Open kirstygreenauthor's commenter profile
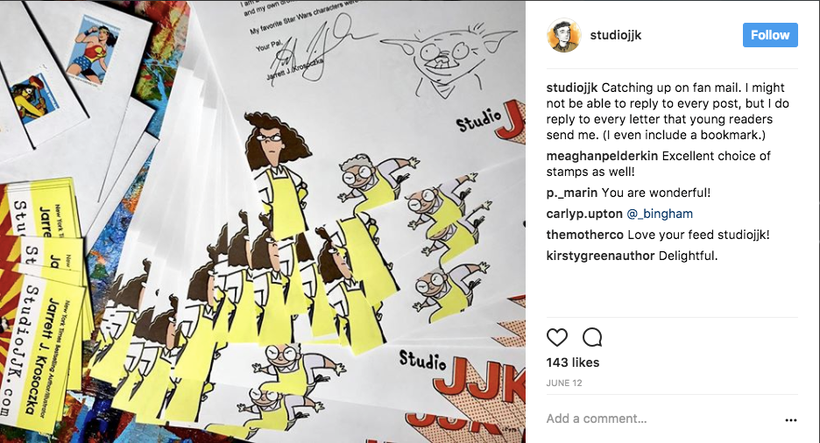The width and height of the screenshot is (820, 443). point(600,256)
